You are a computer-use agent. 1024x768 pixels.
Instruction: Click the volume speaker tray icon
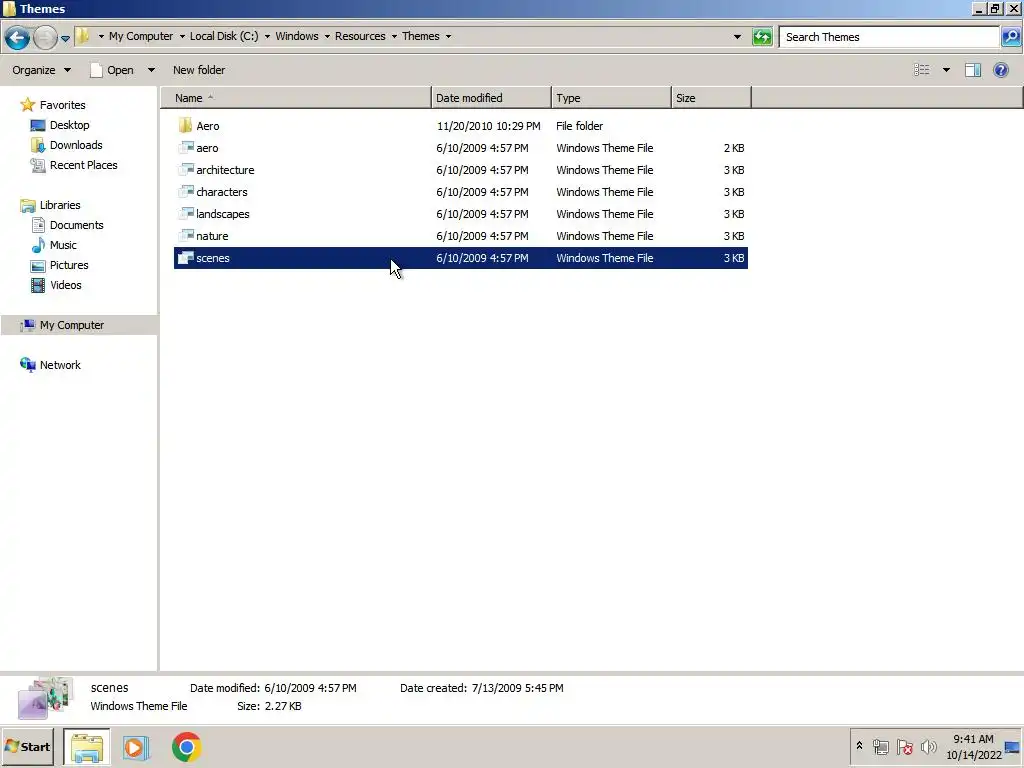coord(928,746)
